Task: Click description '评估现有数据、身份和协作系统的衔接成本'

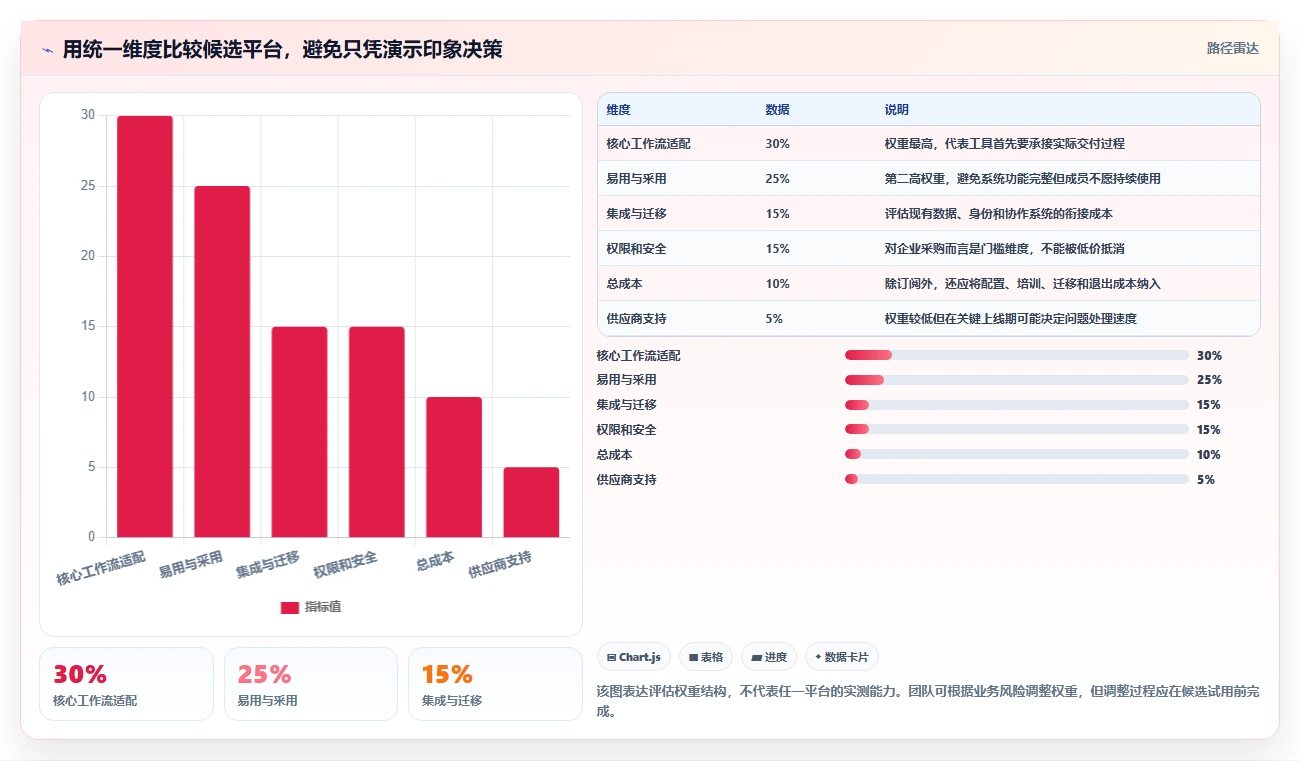Action: (x=998, y=214)
